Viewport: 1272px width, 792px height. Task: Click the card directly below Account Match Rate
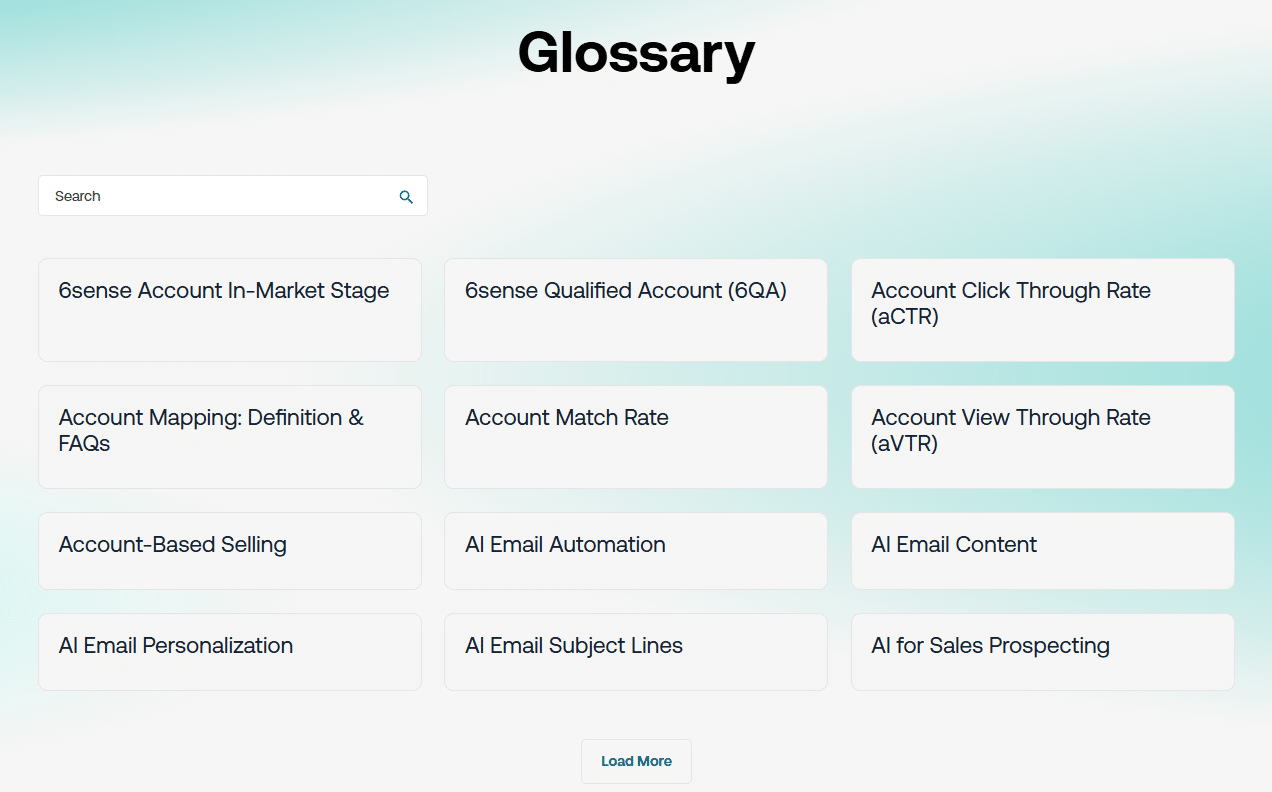coord(636,551)
